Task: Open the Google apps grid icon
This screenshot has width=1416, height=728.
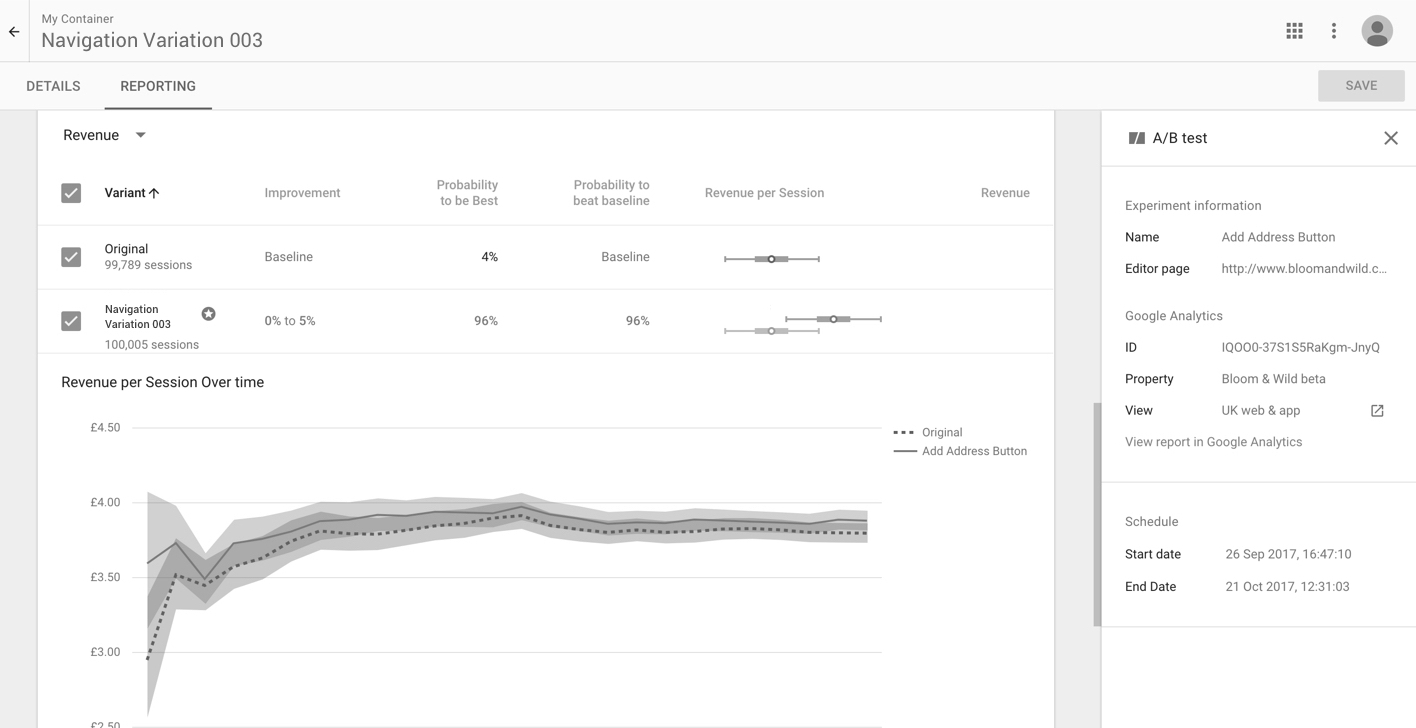Action: pos(1294,31)
